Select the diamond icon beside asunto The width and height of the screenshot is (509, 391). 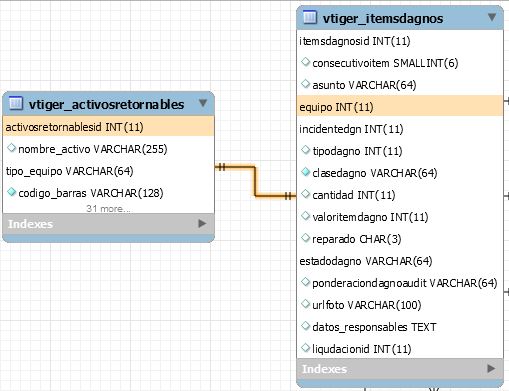point(305,84)
